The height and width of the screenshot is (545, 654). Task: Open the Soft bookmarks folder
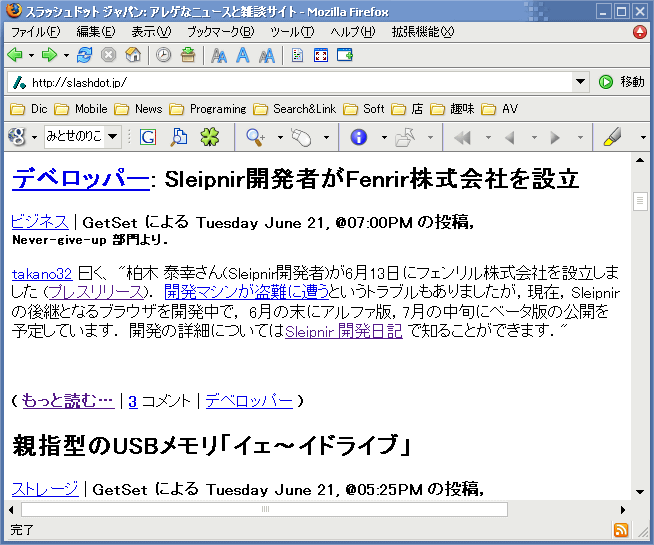363,109
